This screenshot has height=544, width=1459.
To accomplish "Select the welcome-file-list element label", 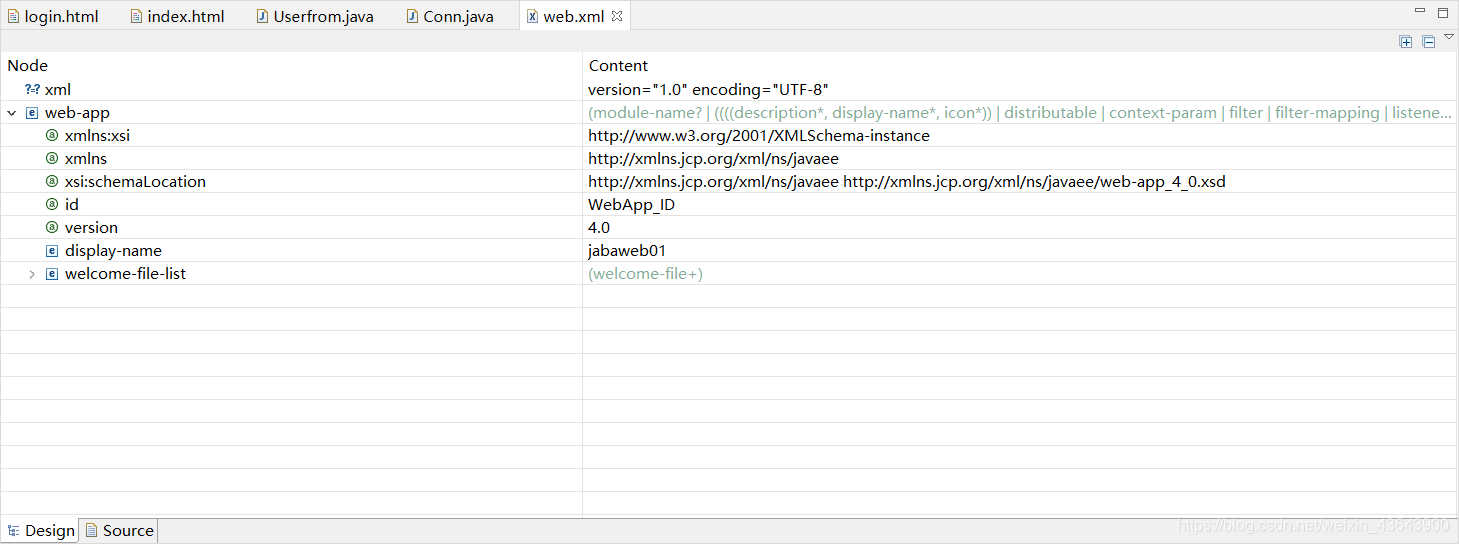I will coord(125,274).
